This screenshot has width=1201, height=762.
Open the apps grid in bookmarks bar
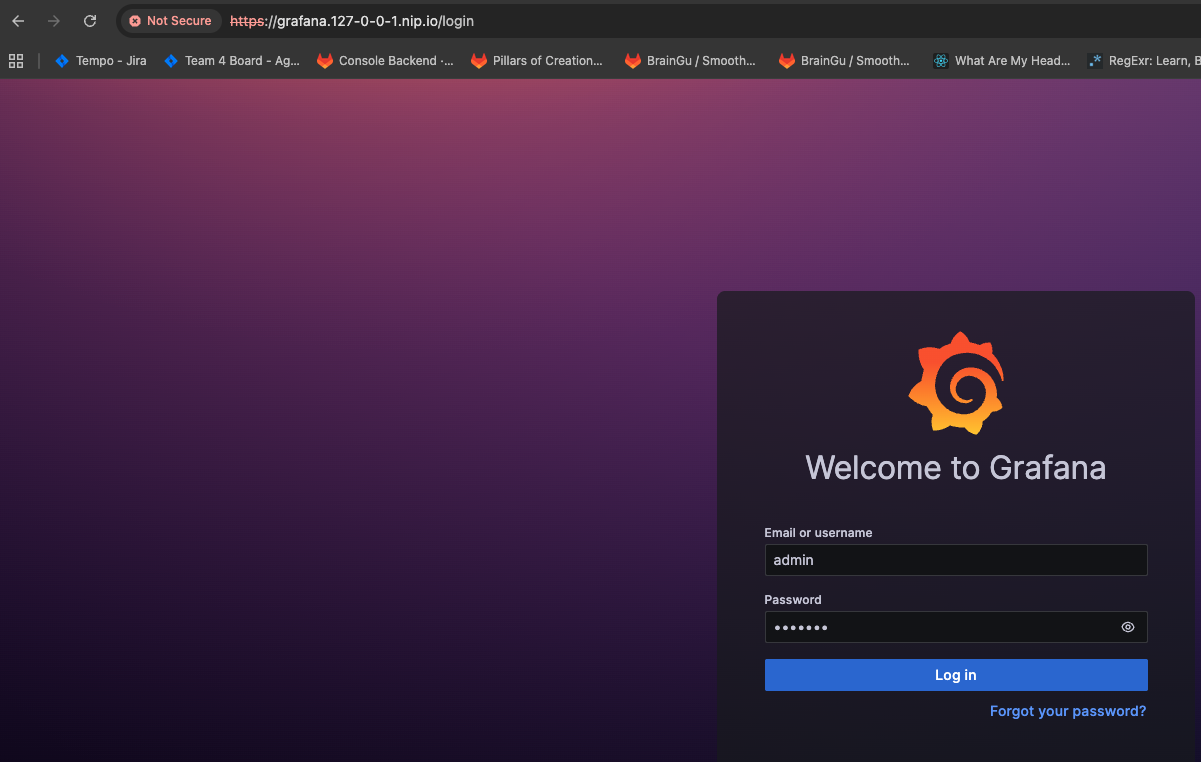tap(16, 61)
